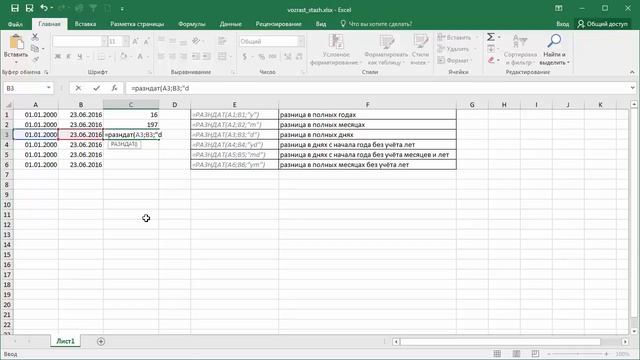The width and height of the screenshot is (640, 360).
Task: Switch to the Вставка ribbon tab
Action: click(85, 24)
